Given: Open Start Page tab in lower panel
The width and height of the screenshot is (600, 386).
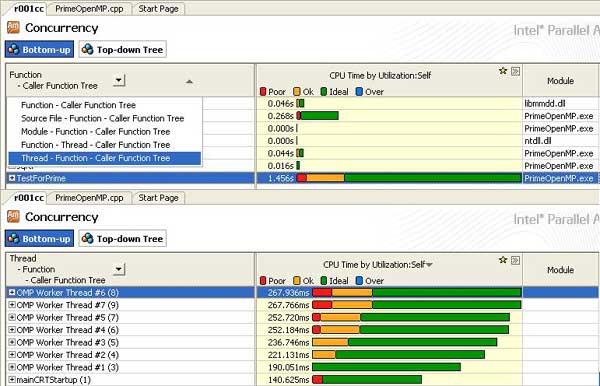Looking at the screenshot, I should [158, 198].
